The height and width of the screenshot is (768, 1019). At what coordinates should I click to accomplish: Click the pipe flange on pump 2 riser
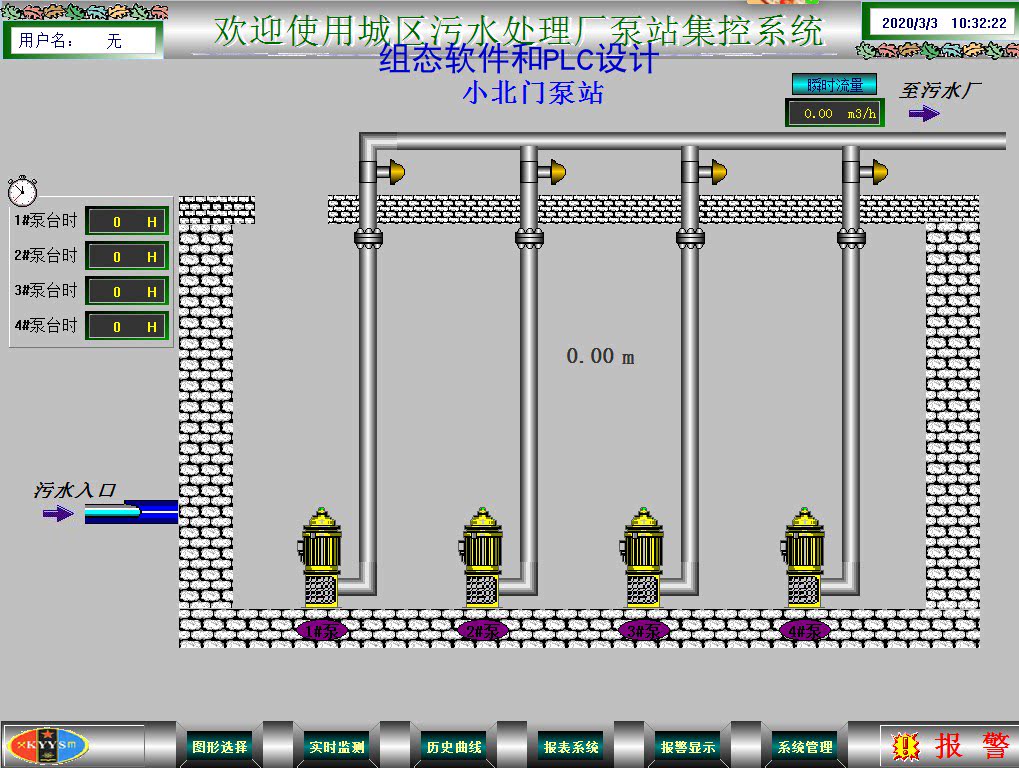click(529, 238)
